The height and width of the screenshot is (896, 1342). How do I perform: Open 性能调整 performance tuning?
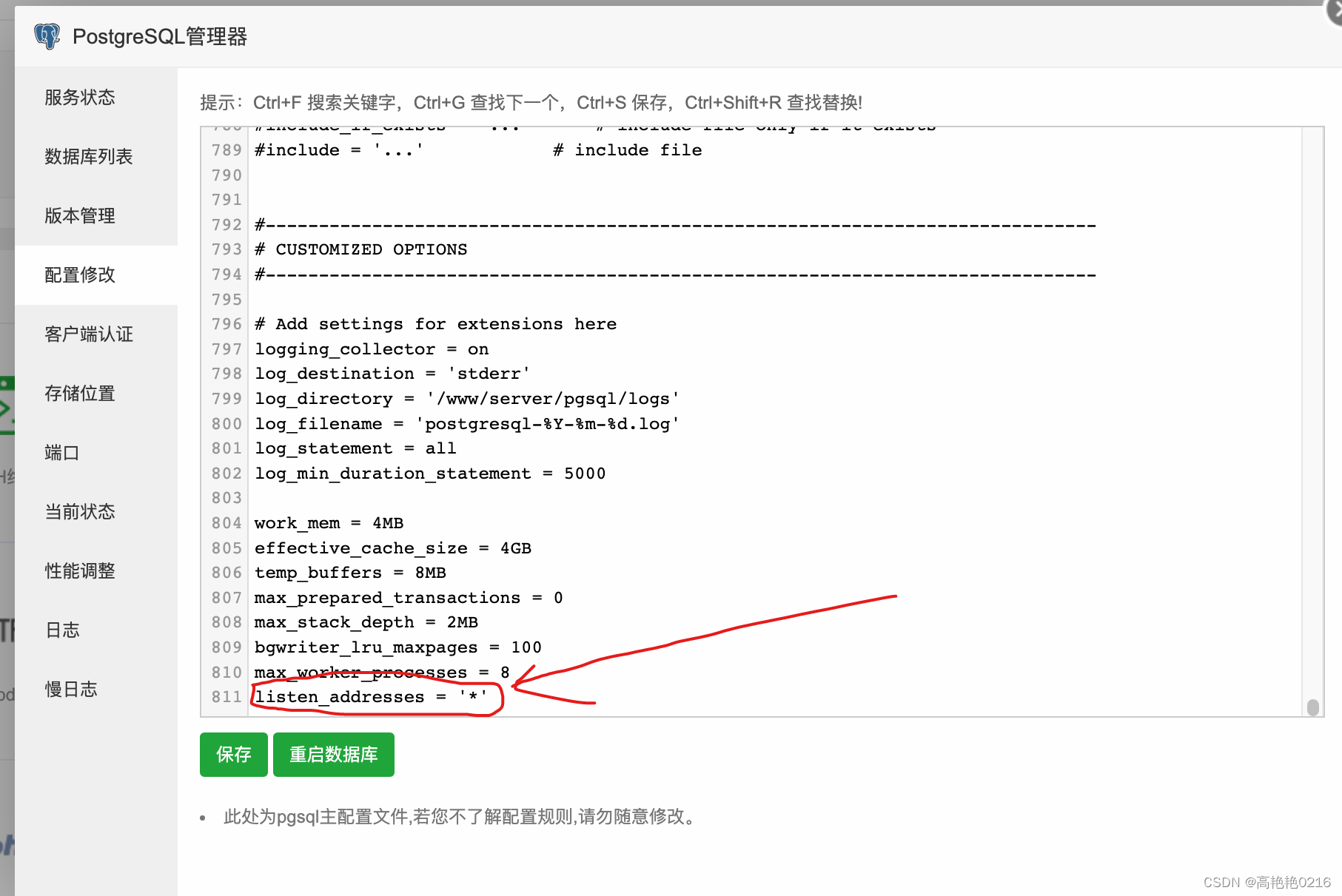[79, 570]
